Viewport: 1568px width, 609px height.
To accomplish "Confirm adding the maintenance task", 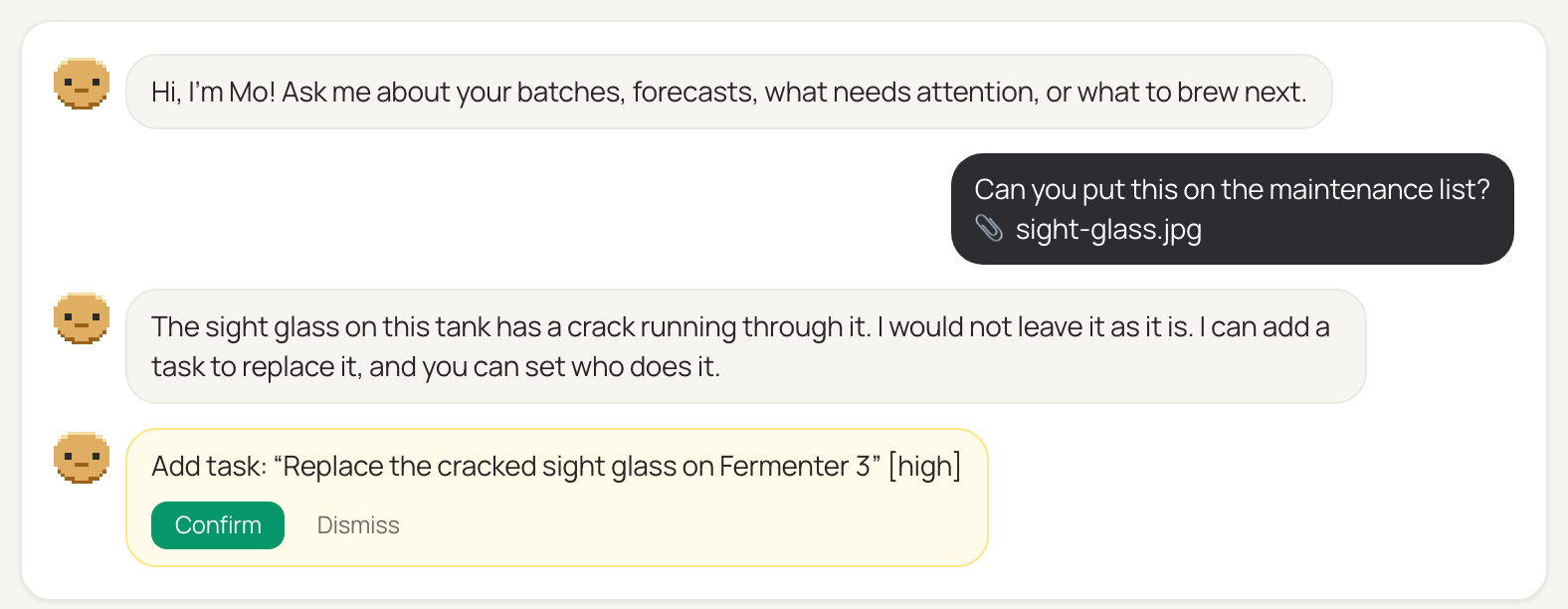I will click(x=218, y=525).
